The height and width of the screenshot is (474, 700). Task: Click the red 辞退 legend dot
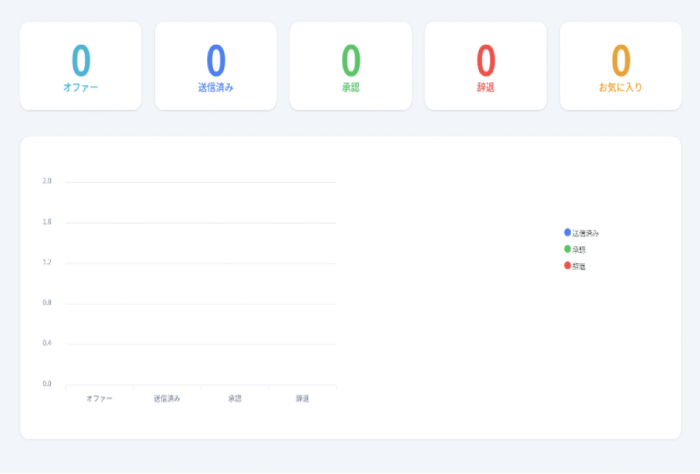[x=567, y=266]
